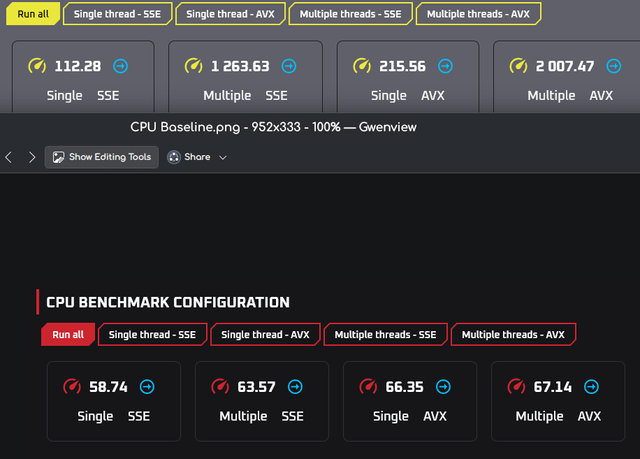Go to the next image in Gwenview
Image resolution: width=640 pixels, height=459 pixels.
31,157
